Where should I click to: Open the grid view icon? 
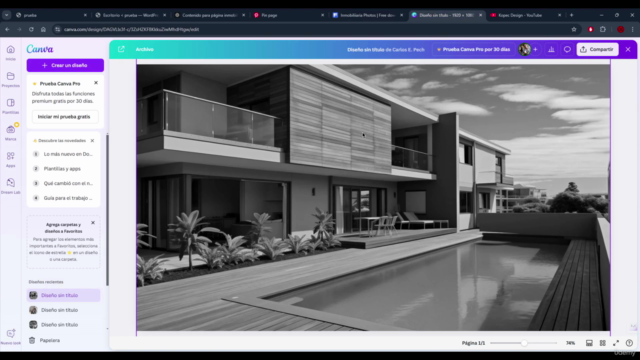click(602, 343)
